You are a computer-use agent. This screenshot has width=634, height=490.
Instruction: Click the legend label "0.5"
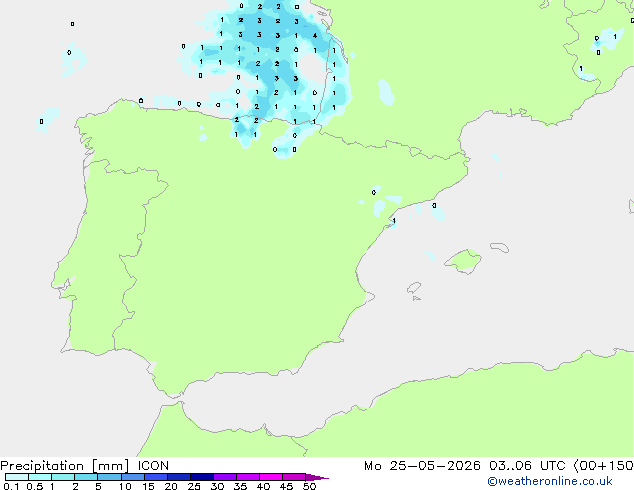35,486
